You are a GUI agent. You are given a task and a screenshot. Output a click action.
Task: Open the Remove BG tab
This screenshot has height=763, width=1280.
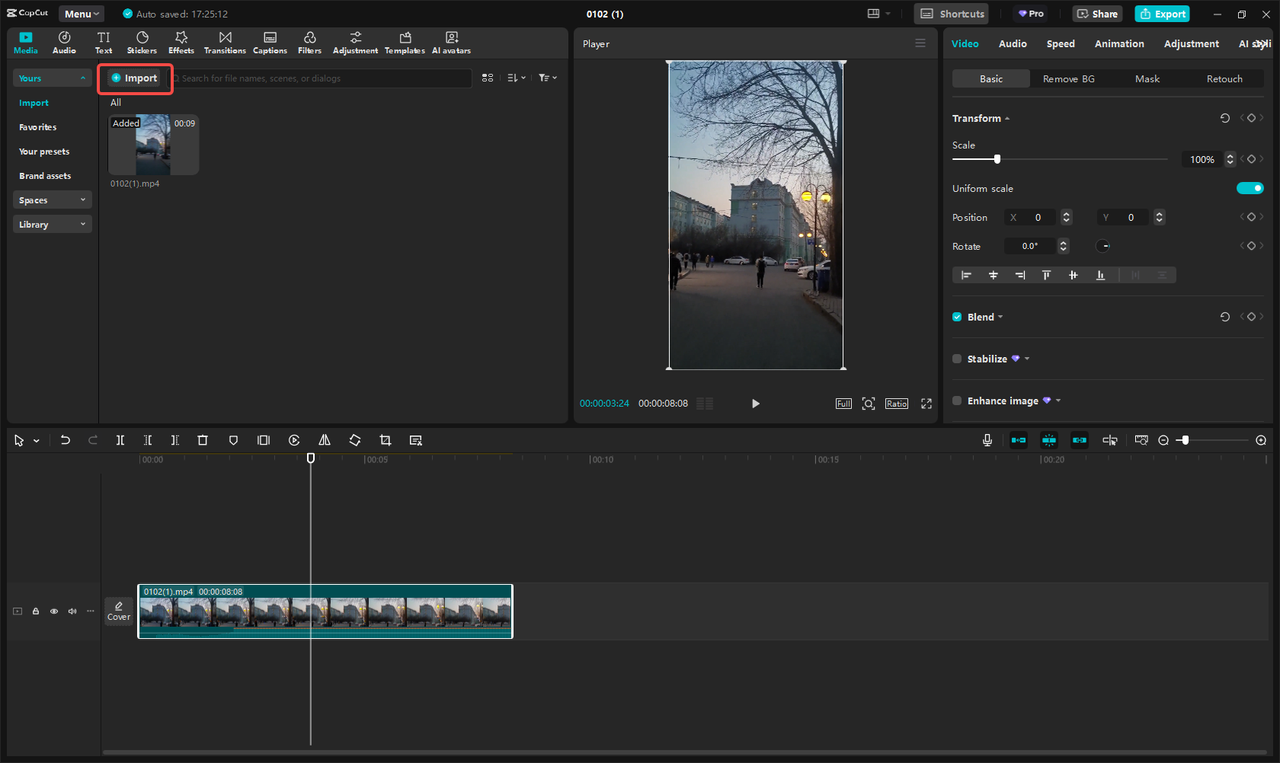click(1067, 78)
